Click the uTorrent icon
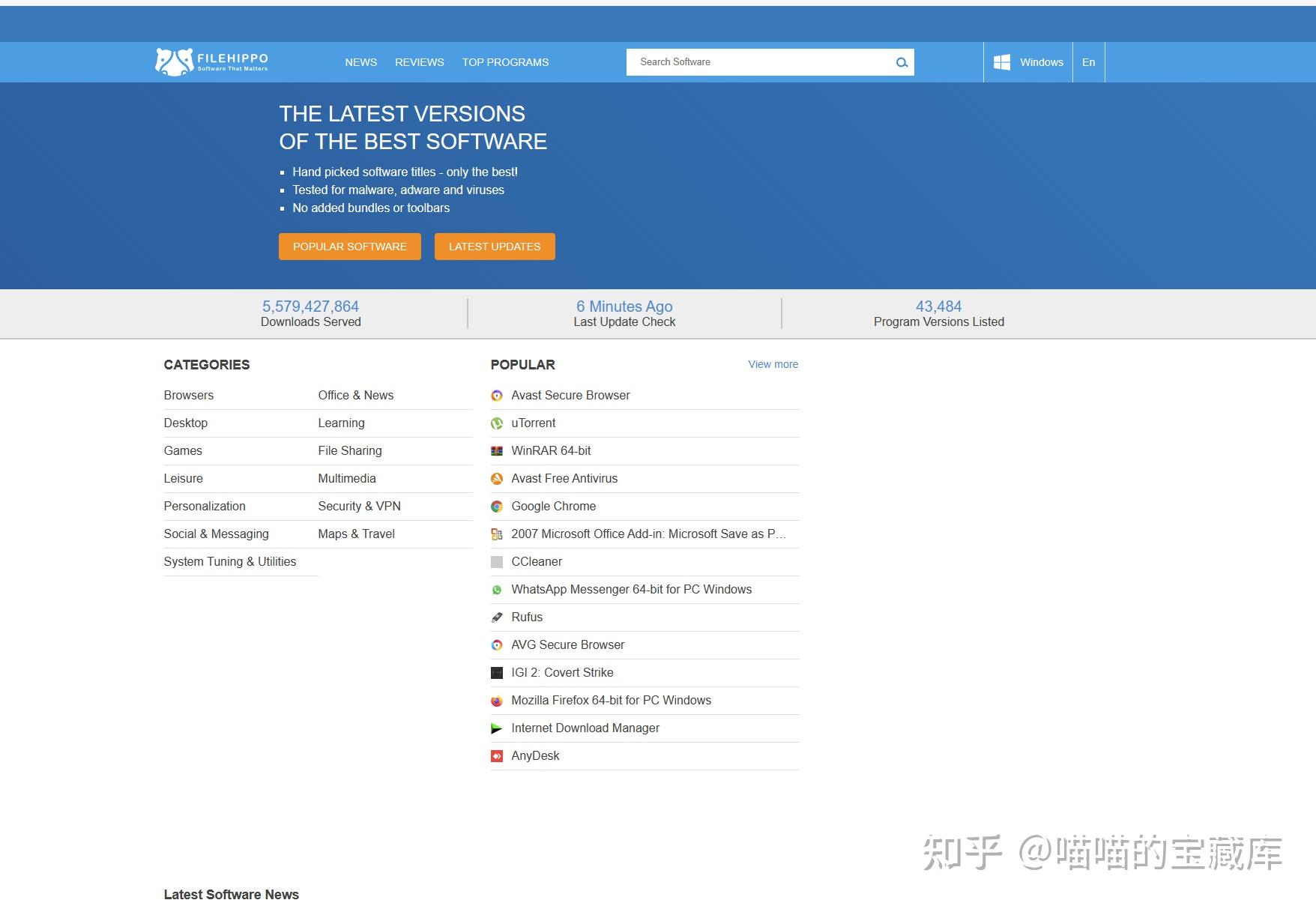This screenshot has height=906, width=1316. point(497,423)
